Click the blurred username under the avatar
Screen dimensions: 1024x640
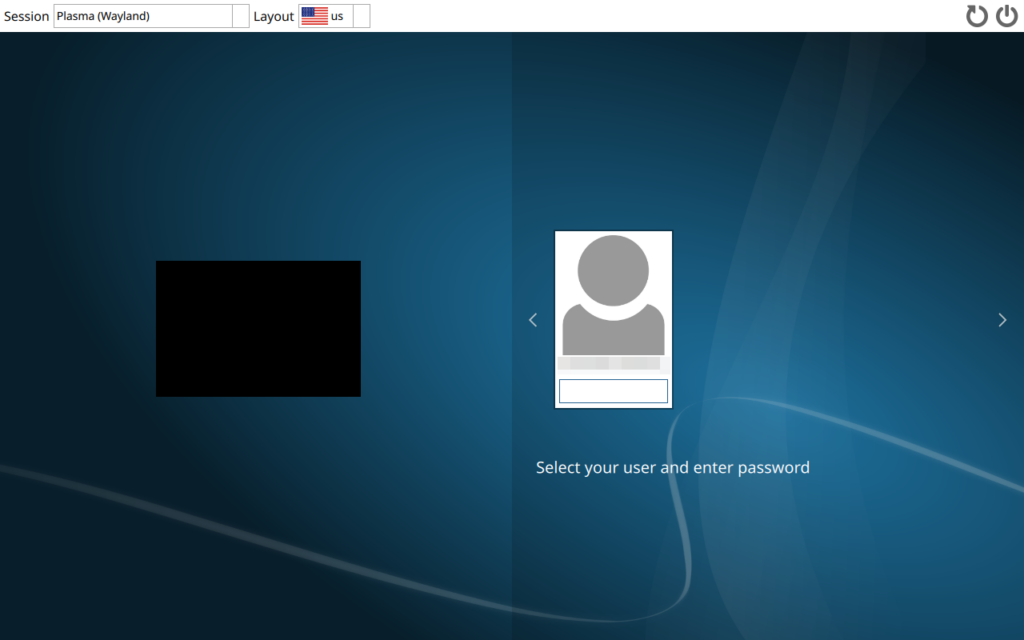pyautogui.click(x=609, y=364)
